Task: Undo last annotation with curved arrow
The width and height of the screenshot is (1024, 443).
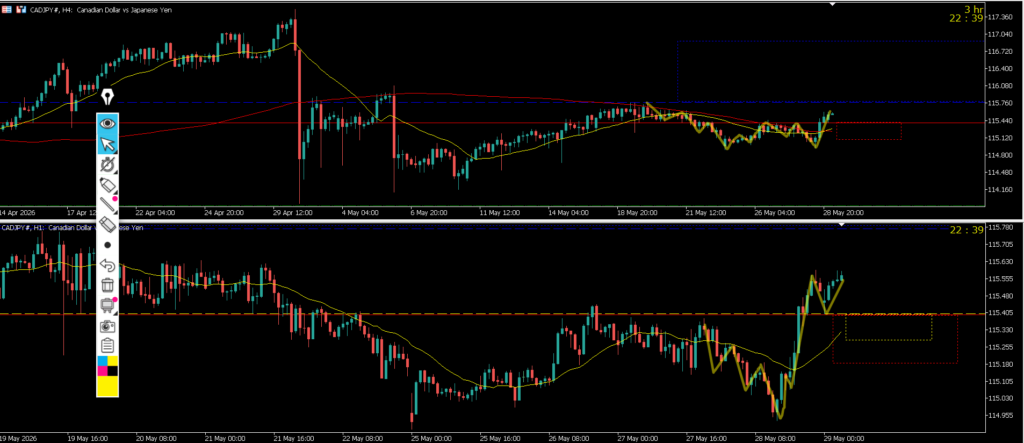Action: point(108,265)
